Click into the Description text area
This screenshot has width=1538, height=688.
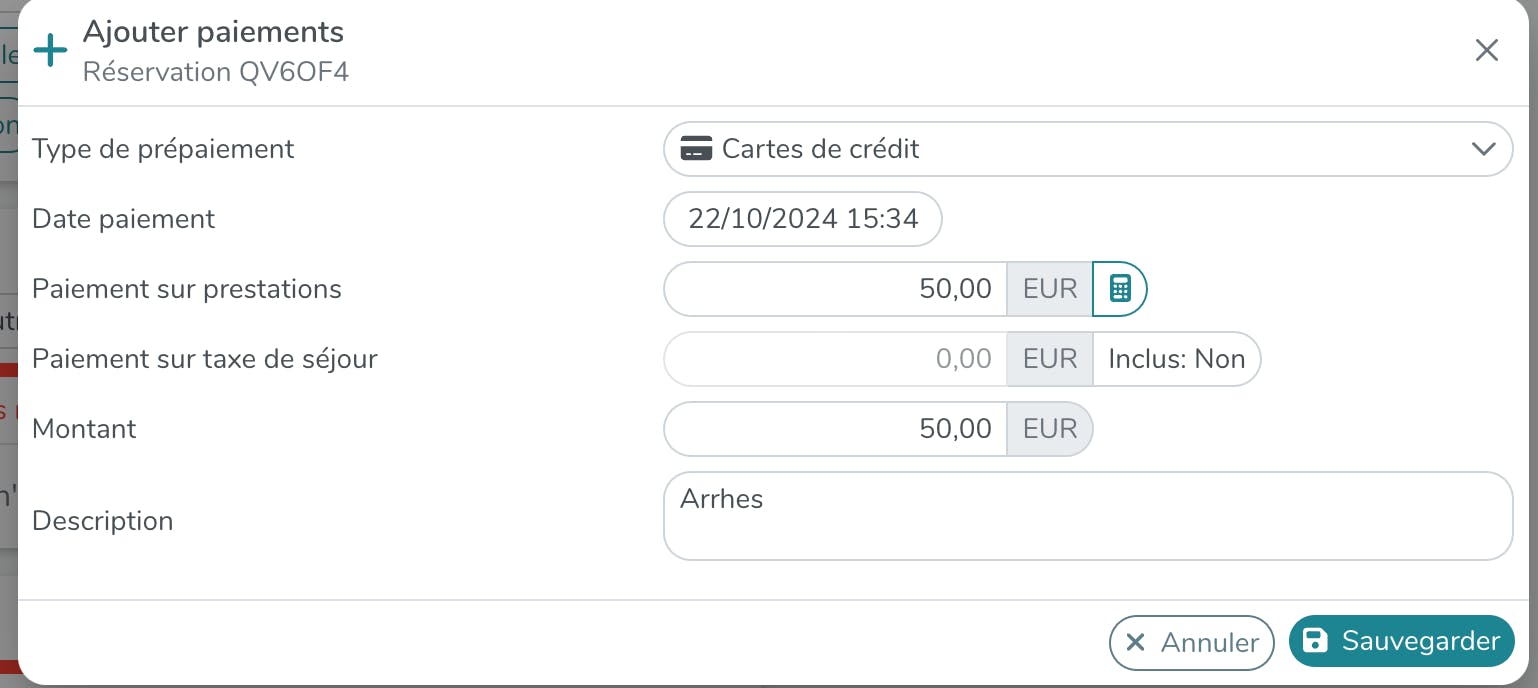coord(1087,516)
